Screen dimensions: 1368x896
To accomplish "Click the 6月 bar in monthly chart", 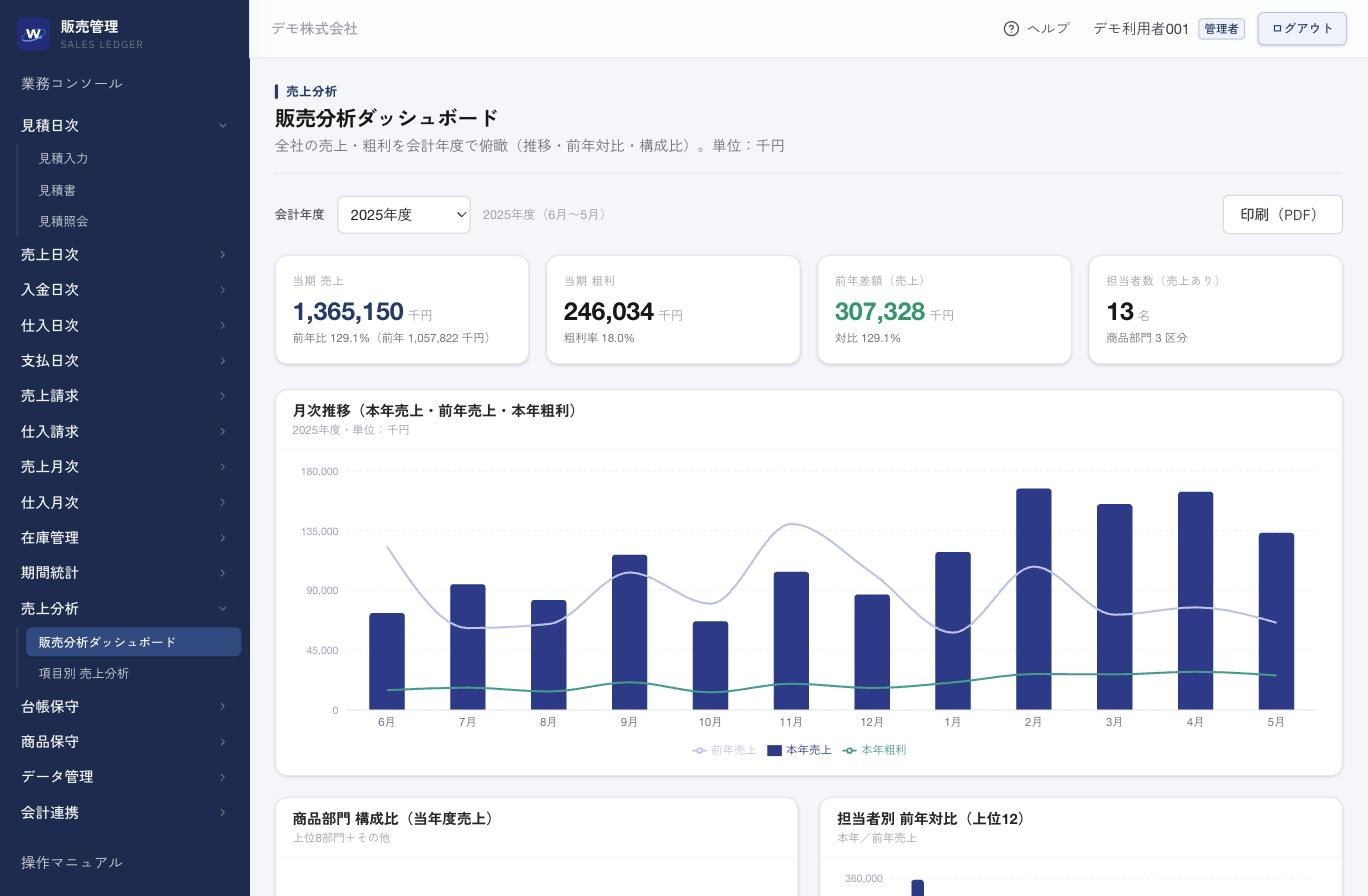I will coord(387,661).
